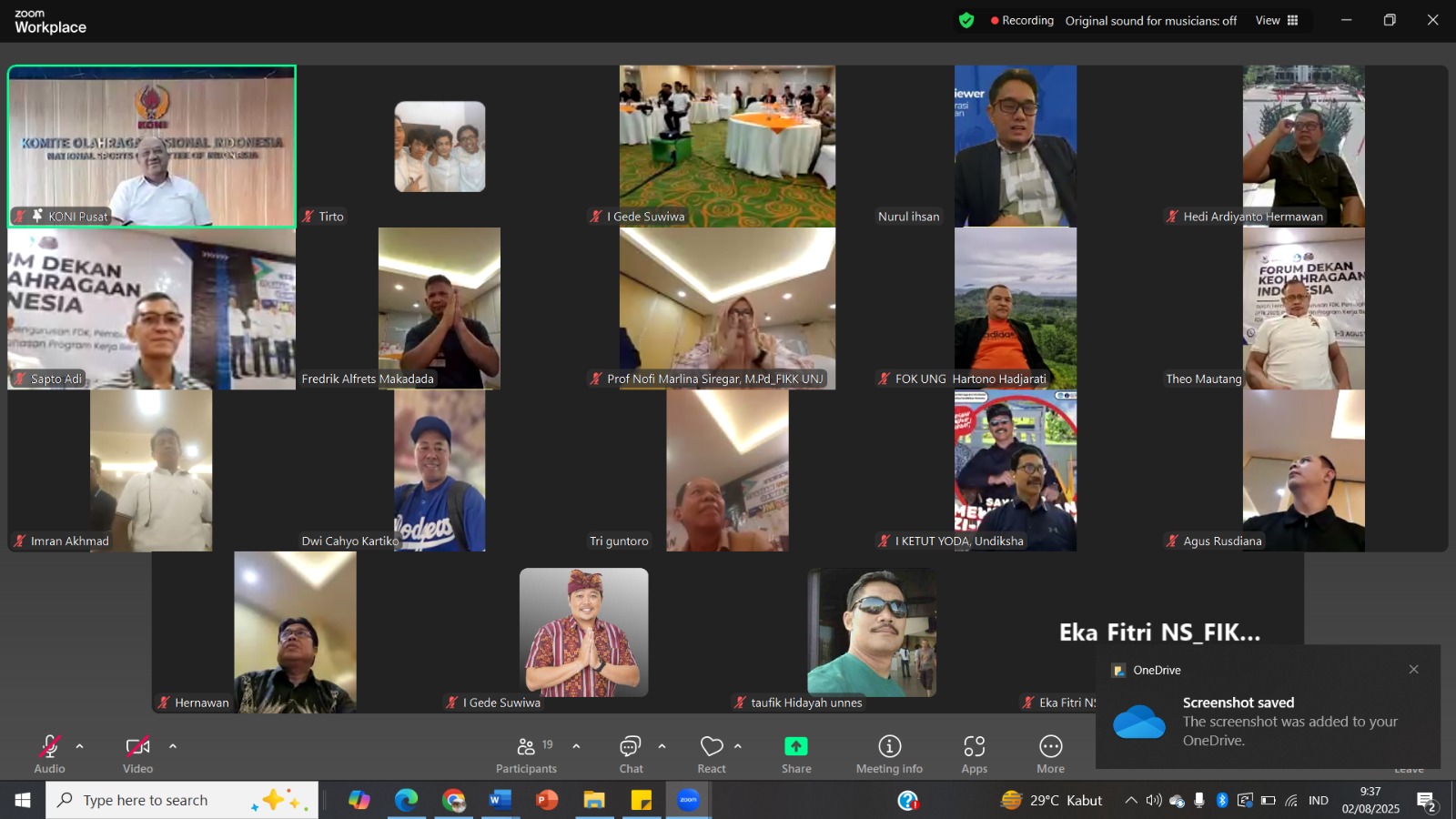Image resolution: width=1456 pixels, height=819 pixels.
Task: Turn on camera with Video button
Action: (137, 753)
